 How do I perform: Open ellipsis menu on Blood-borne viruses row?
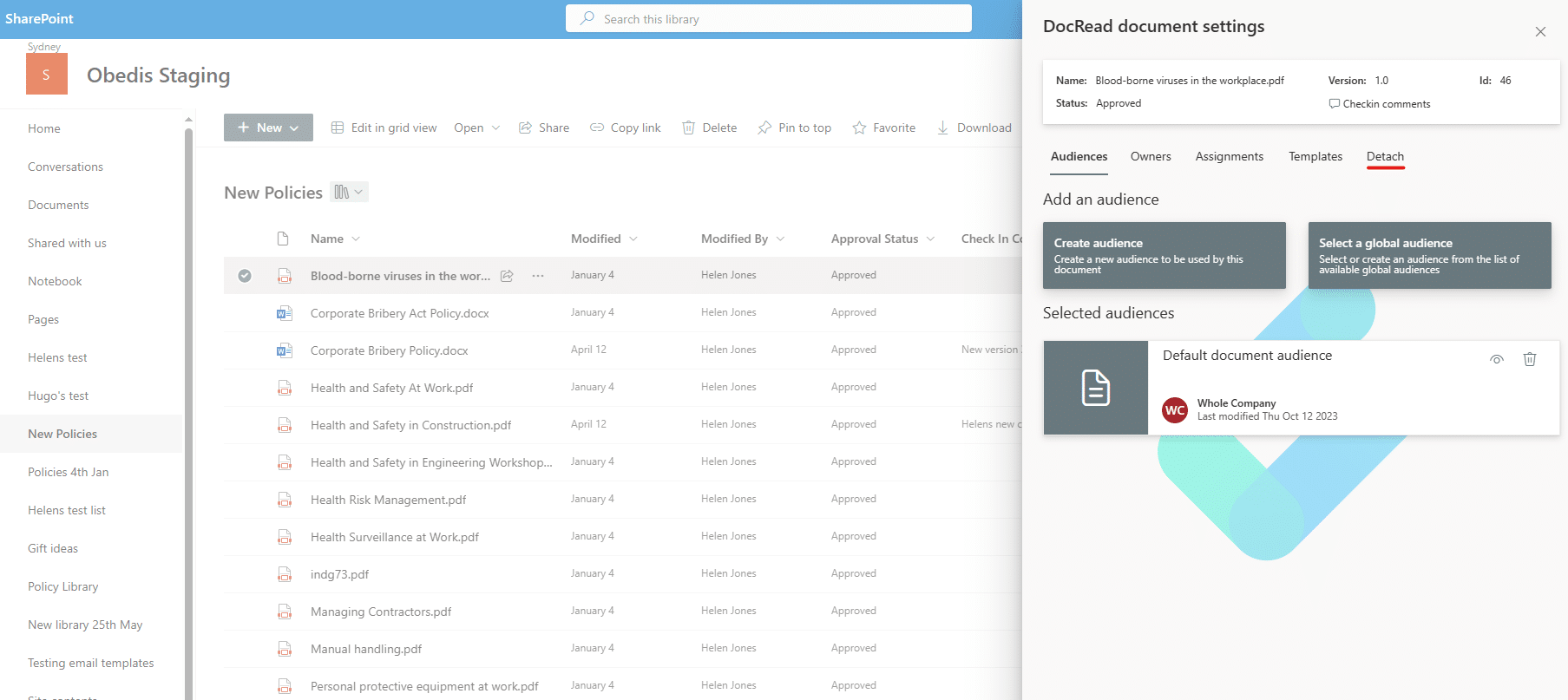click(538, 276)
